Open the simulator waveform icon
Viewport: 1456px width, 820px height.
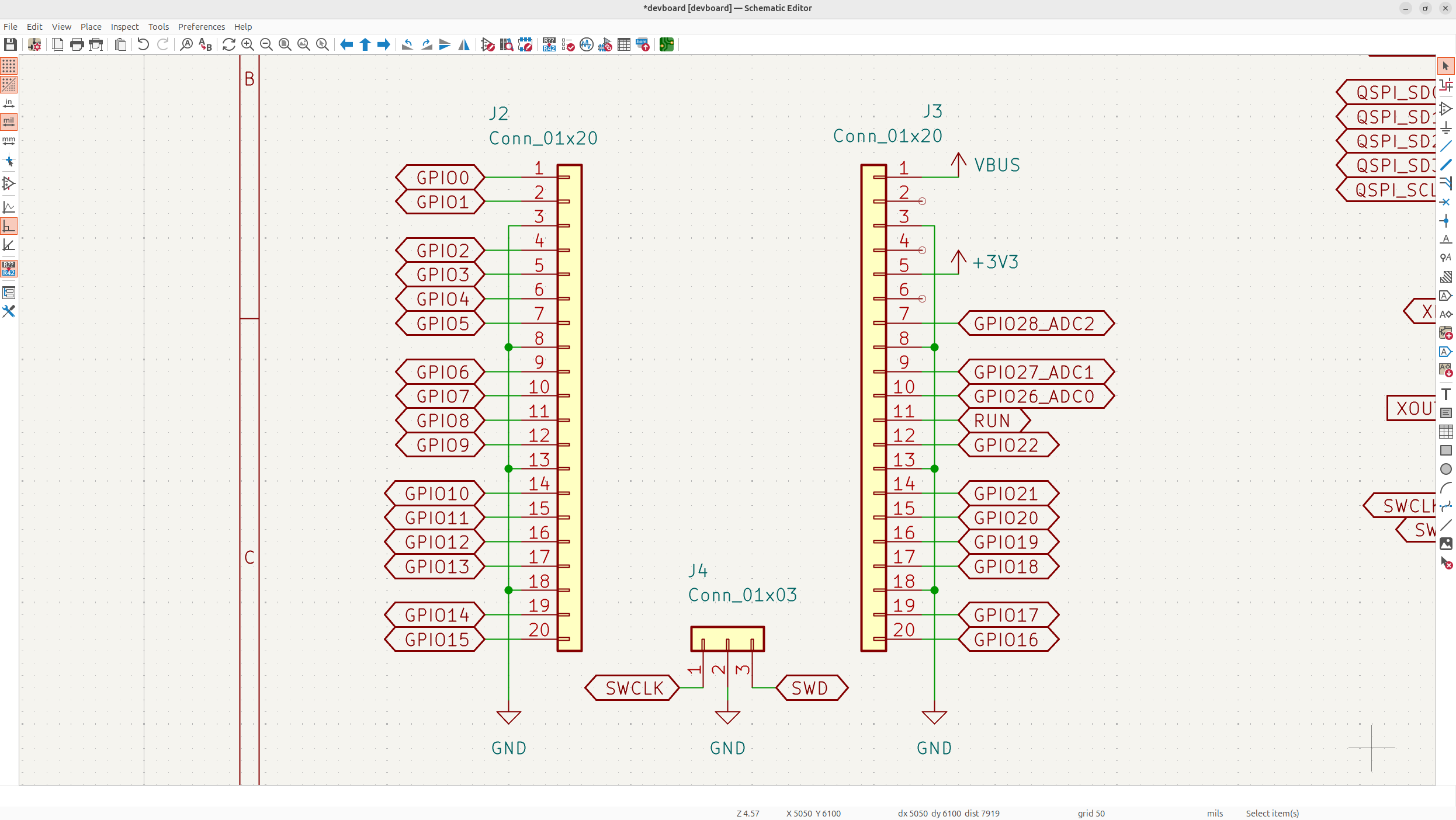click(587, 44)
